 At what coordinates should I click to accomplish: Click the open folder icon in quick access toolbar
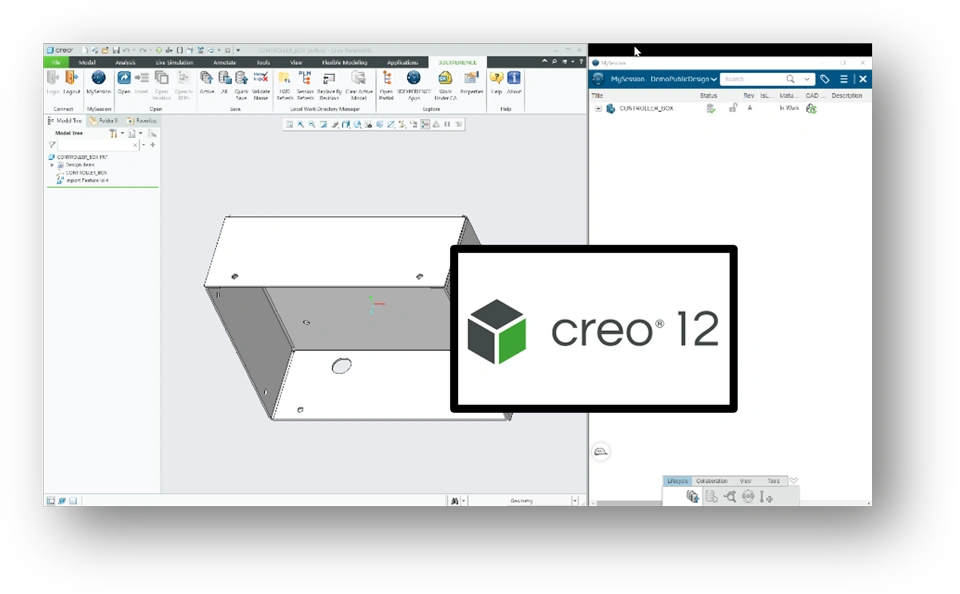click(105, 50)
